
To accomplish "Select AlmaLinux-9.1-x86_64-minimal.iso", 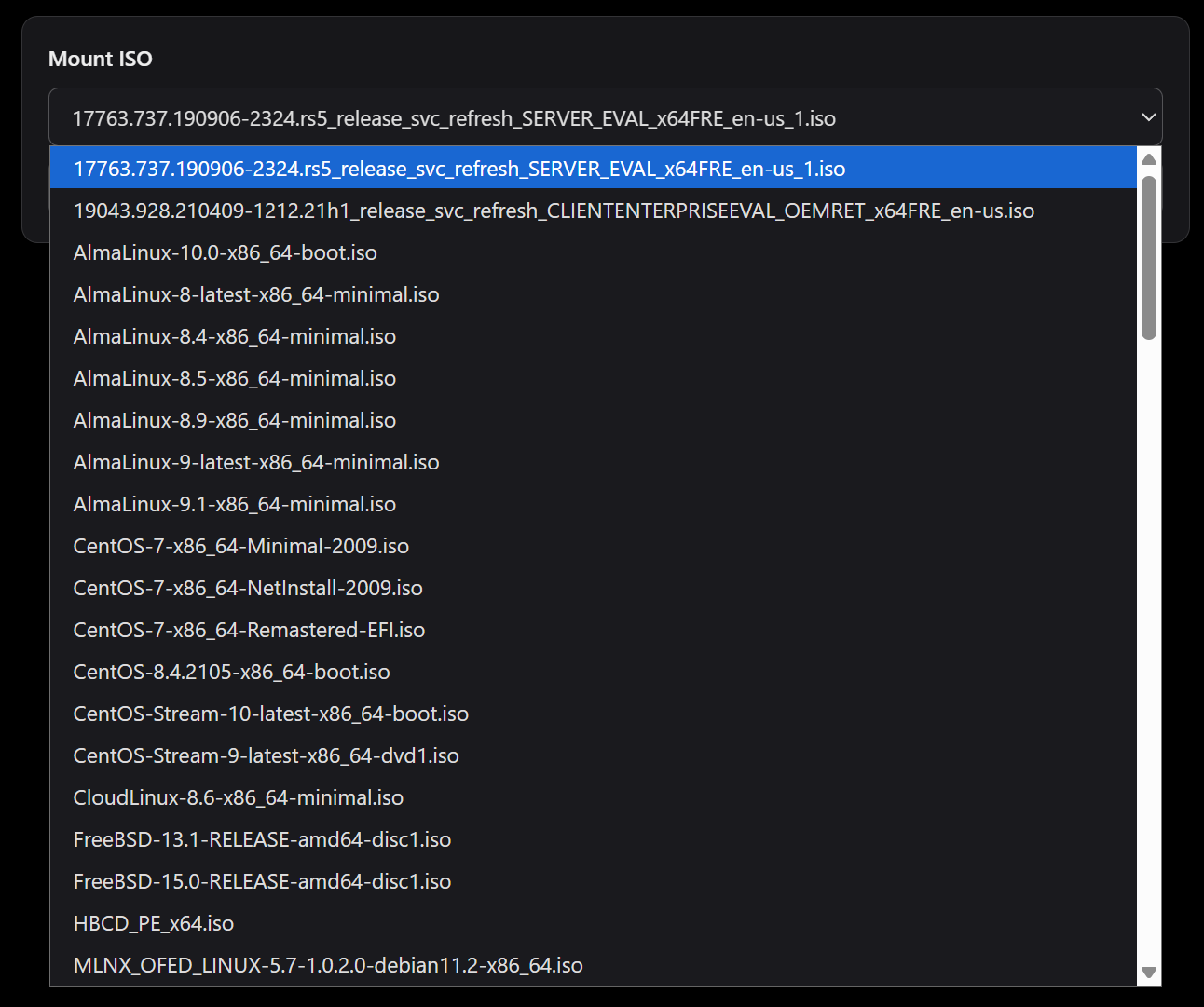I will (594, 504).
